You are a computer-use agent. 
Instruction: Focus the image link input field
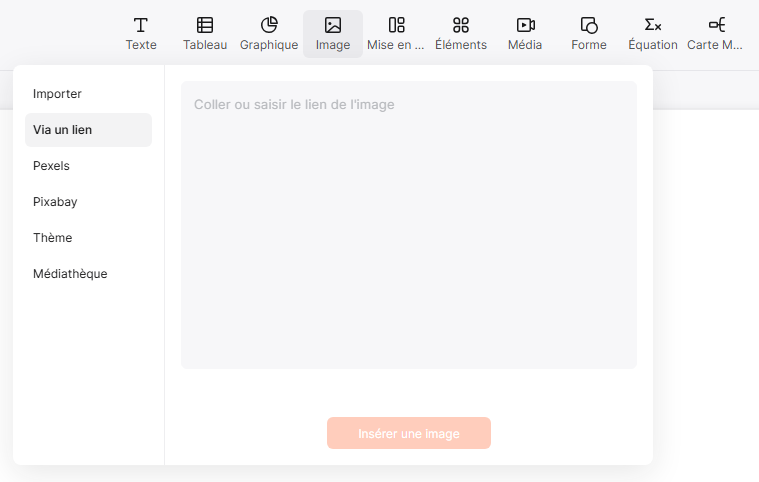[409, 225]
